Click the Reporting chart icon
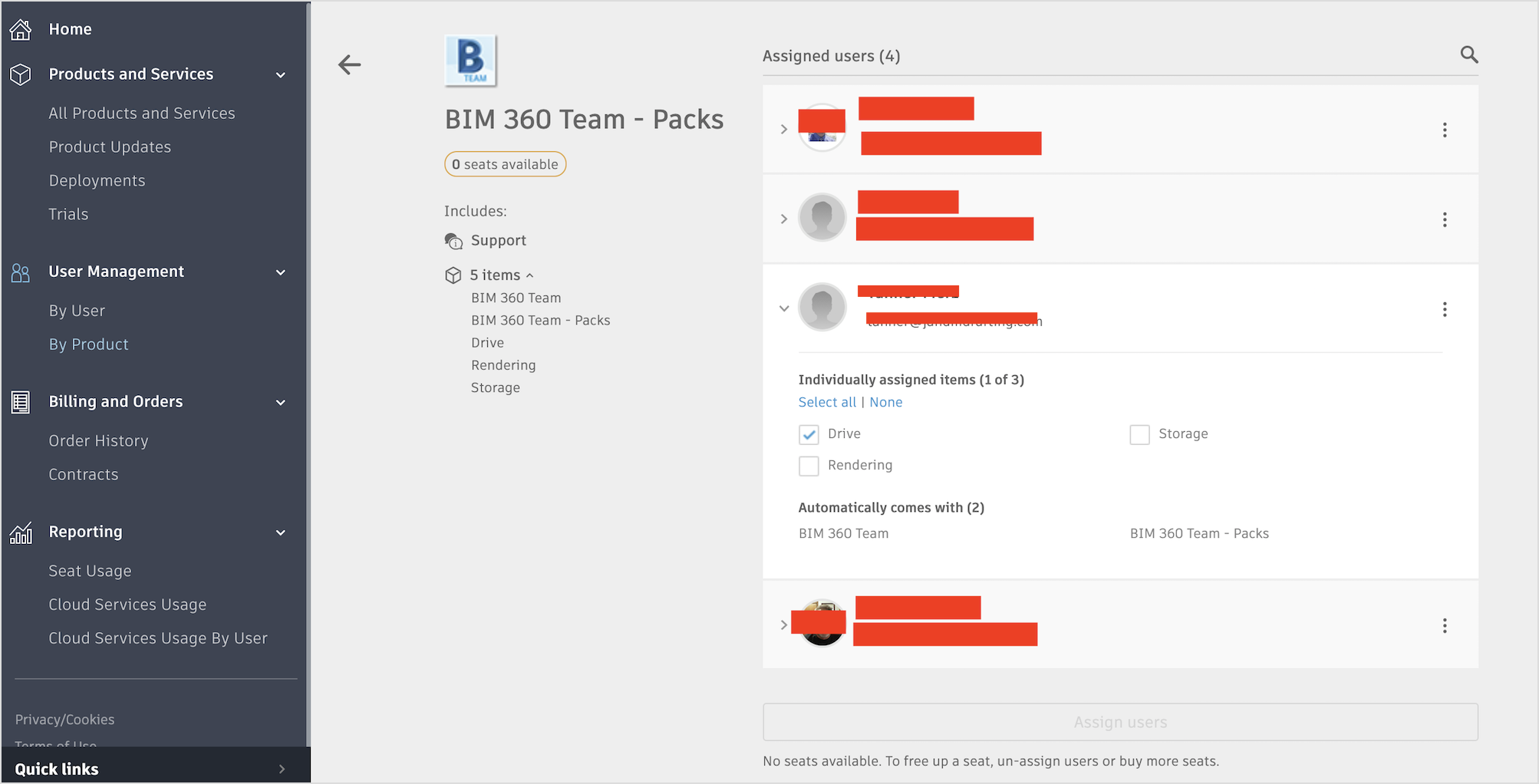The image size is (1539, 784). tap(21, 532)
